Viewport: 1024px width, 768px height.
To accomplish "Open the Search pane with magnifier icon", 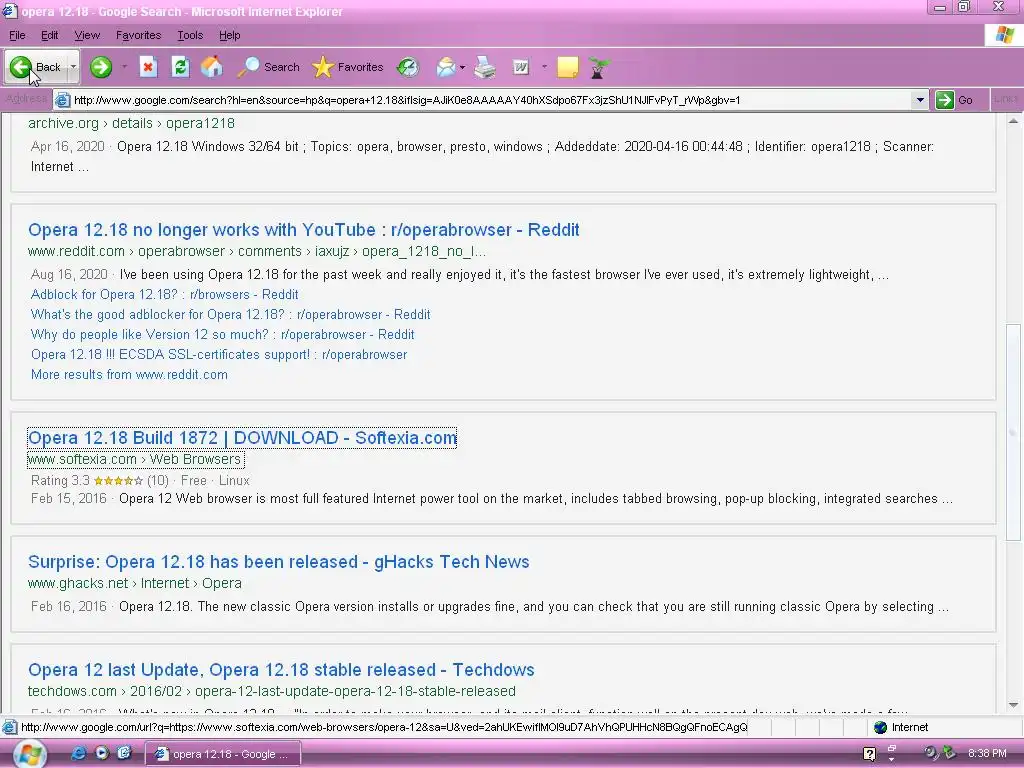I will pyautogui.click(x=268, y=67).
